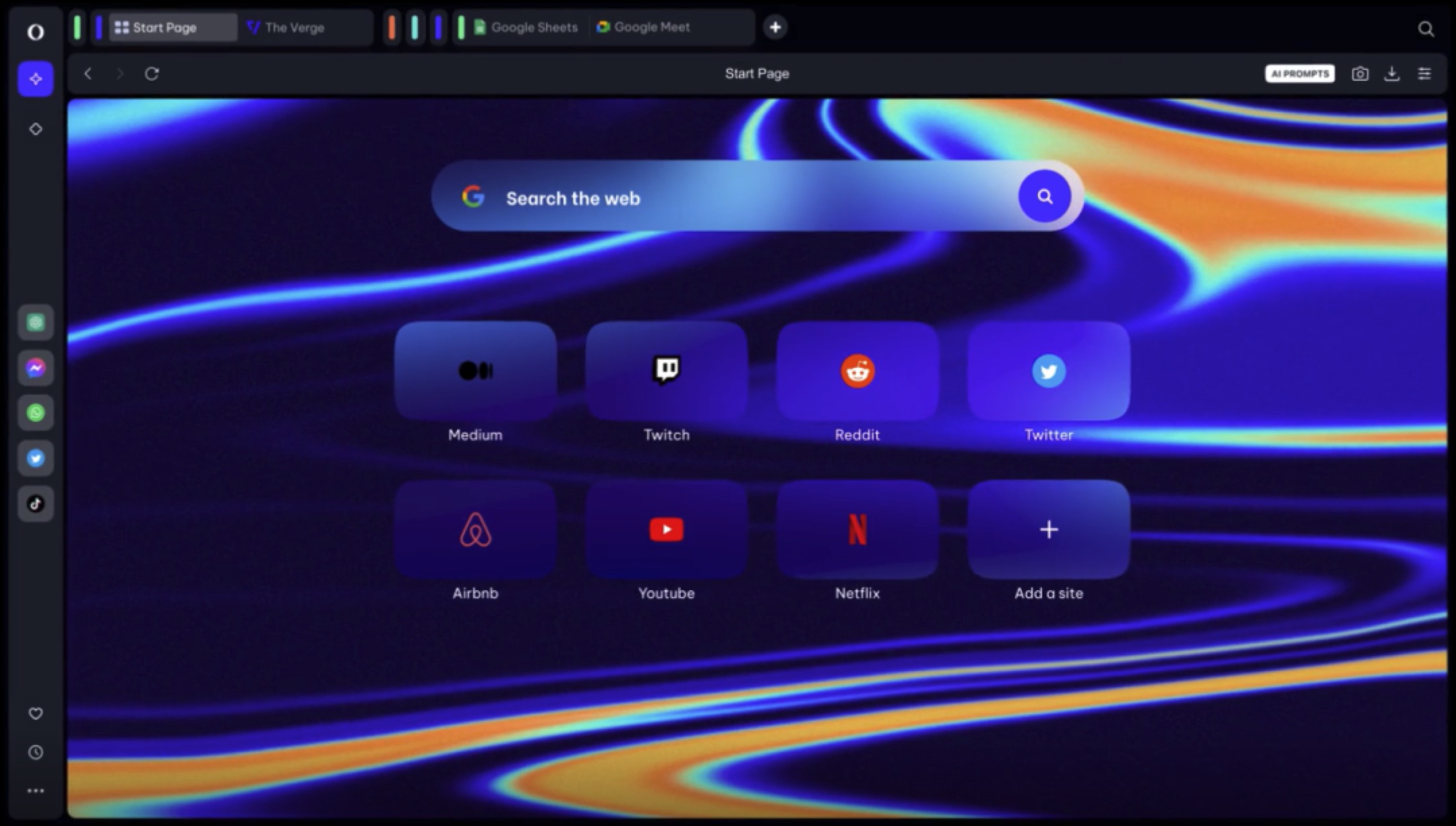The image size is (1456, 826).
Task: Open the Reddit speed dial thumbnail
Action: click(857, 371)
